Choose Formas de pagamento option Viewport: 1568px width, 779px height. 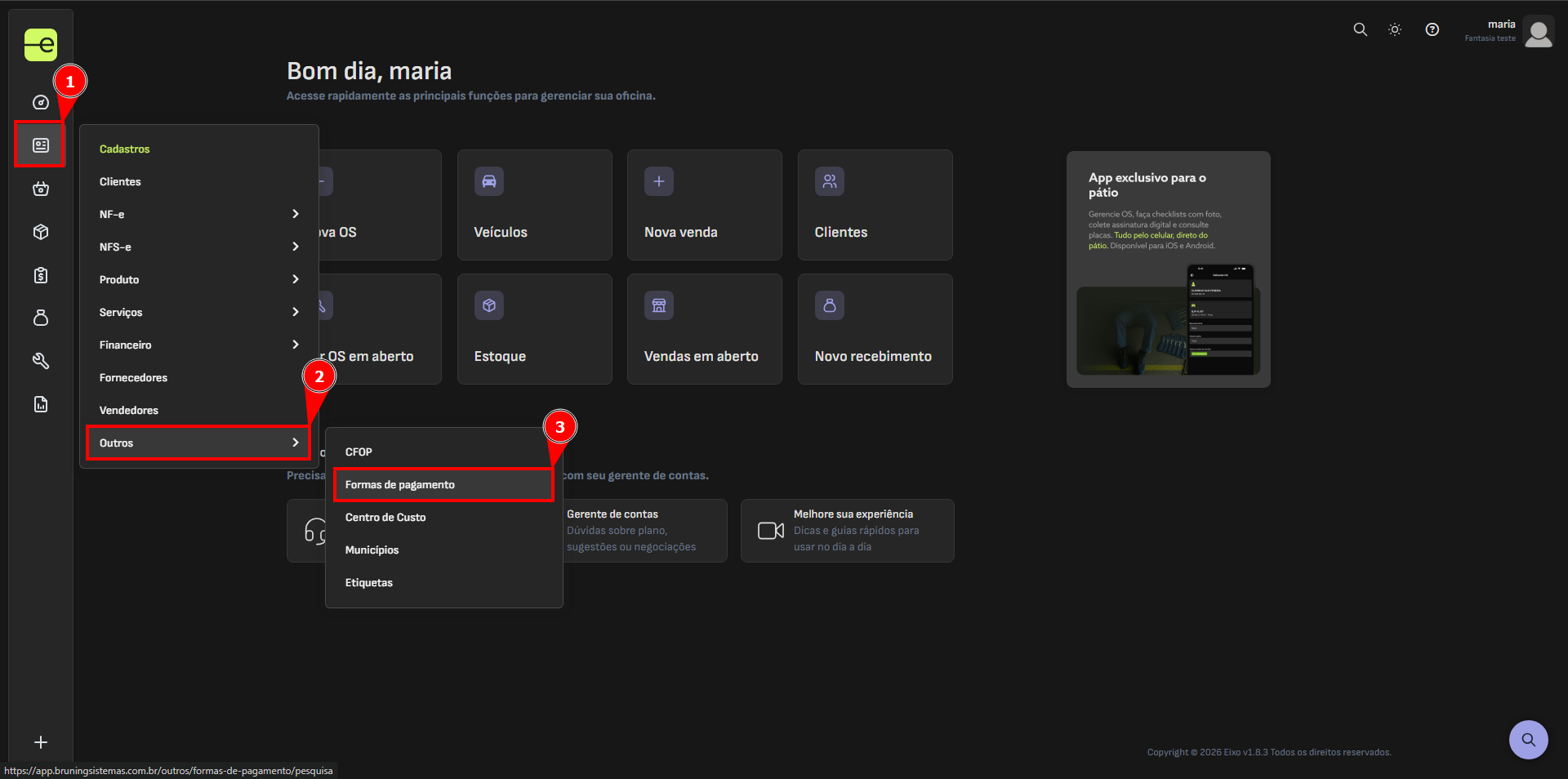444,484
